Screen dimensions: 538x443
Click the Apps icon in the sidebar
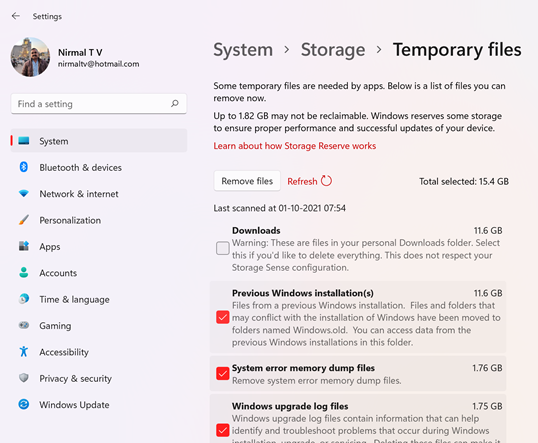[24, 246]
